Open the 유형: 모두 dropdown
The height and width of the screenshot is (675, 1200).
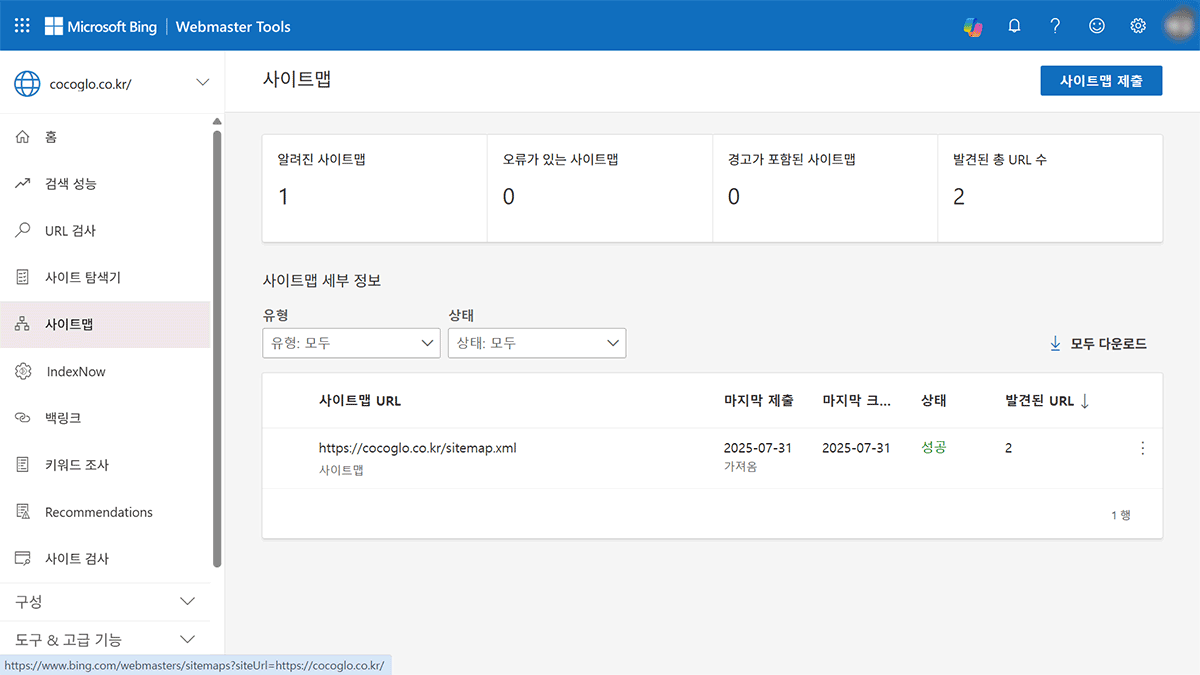(x=351, y=343)
